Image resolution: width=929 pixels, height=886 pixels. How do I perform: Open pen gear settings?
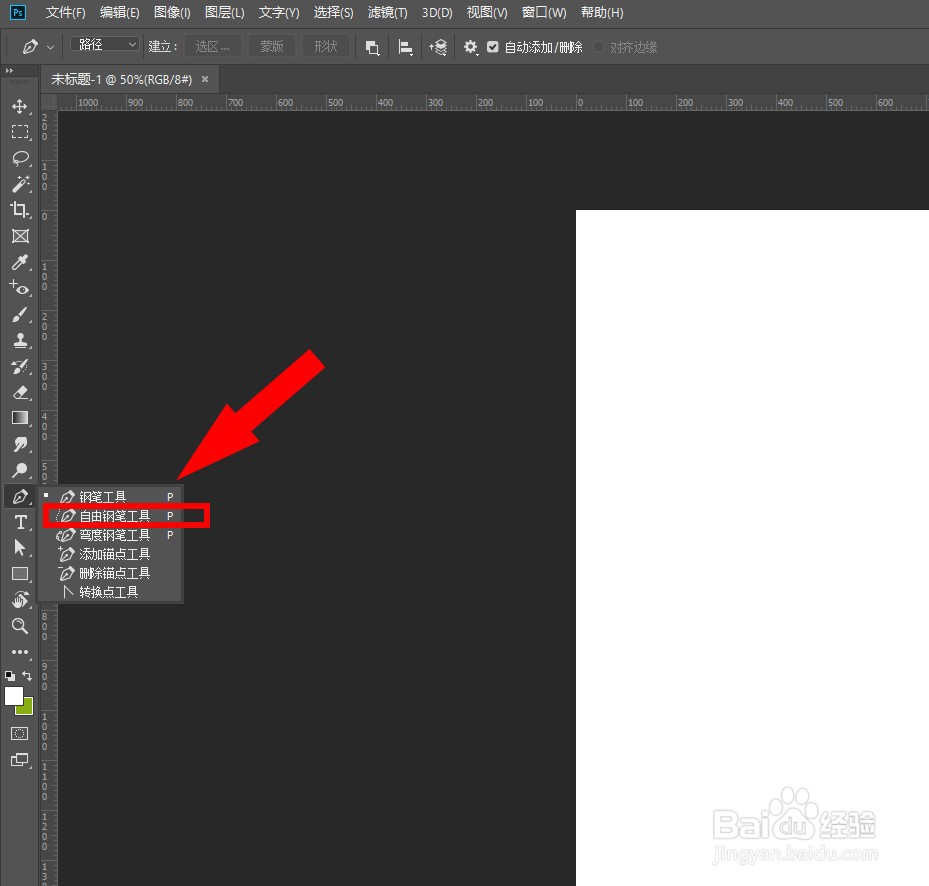coord(470,47)
